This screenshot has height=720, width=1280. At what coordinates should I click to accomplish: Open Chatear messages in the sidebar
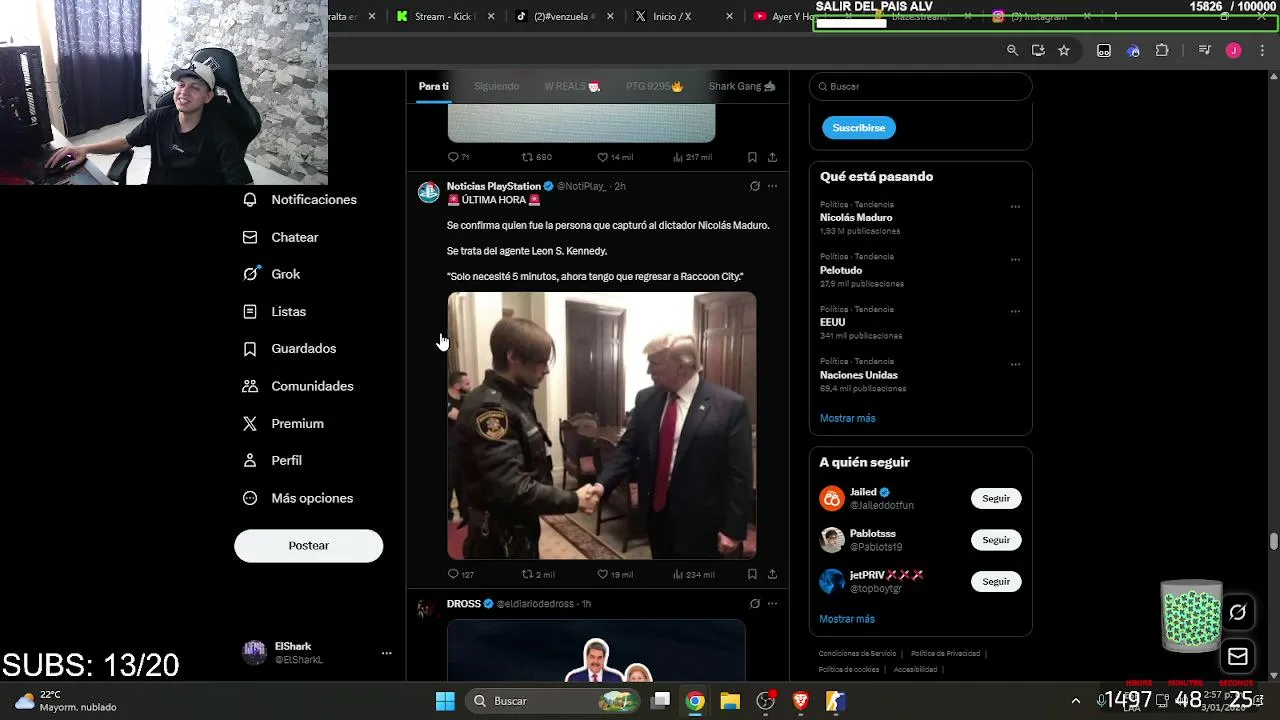point(281,237)
